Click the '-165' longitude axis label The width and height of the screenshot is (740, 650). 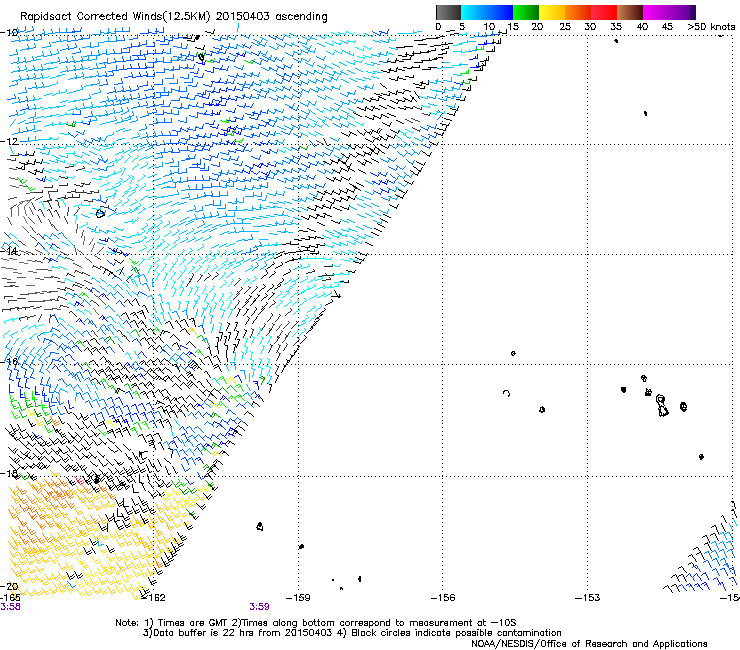pos(10,598)
